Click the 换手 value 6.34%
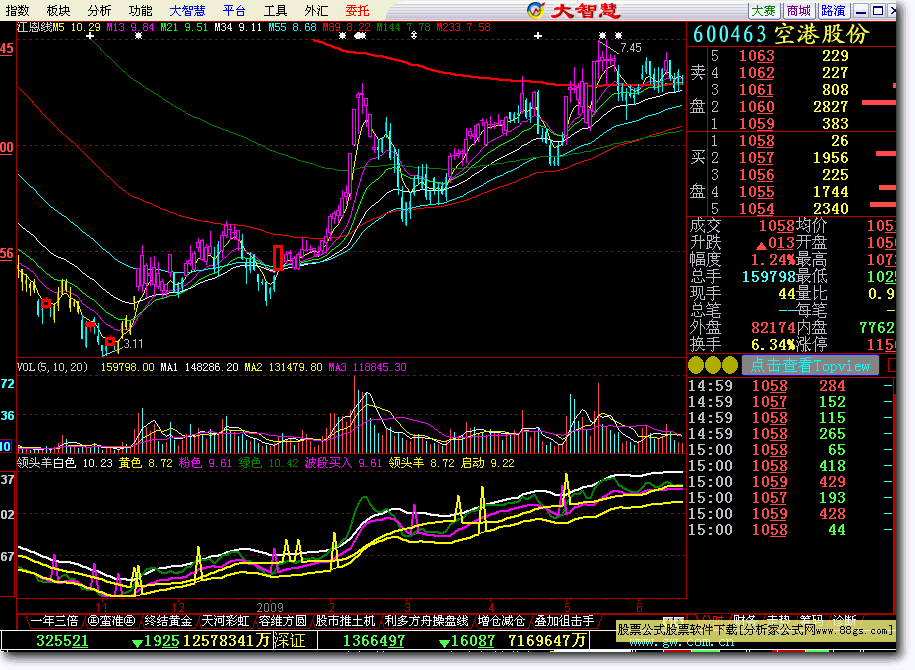Viewport: 915px width, 670px height. point(773,344)
